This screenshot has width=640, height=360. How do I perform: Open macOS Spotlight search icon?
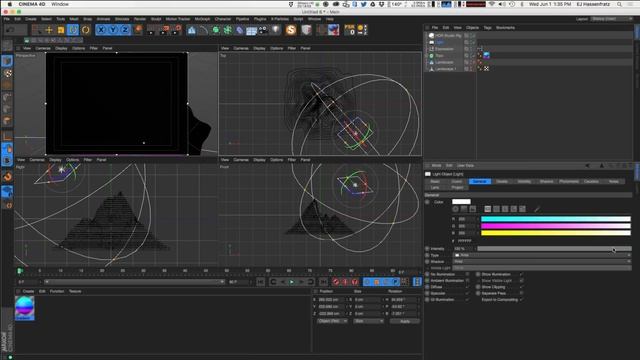(x=620, y=4)
